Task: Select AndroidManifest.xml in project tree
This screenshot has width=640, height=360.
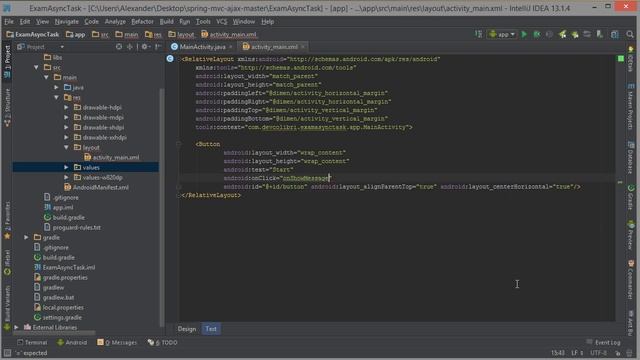Action: point(97,187)
